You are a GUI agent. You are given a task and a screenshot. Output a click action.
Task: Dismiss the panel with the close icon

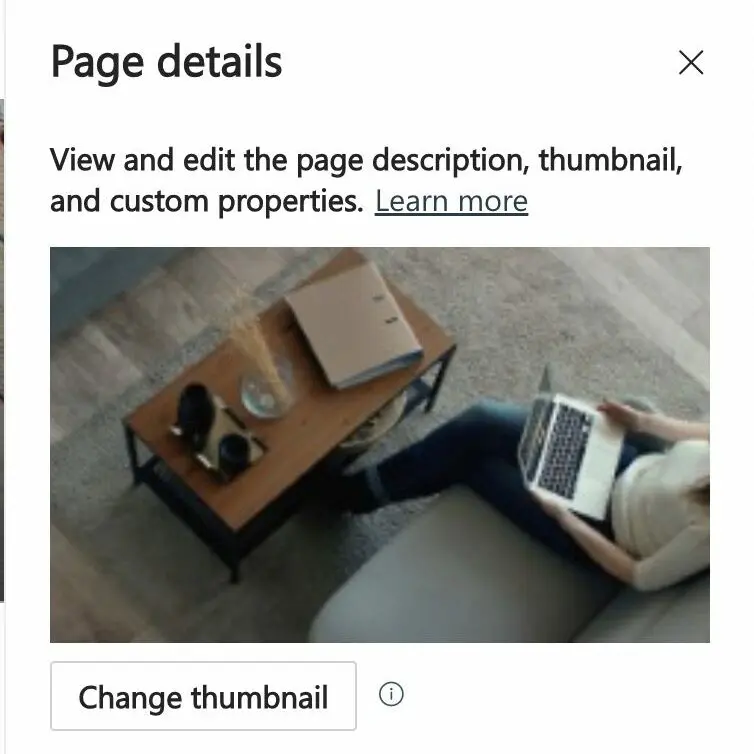point(691,63)
